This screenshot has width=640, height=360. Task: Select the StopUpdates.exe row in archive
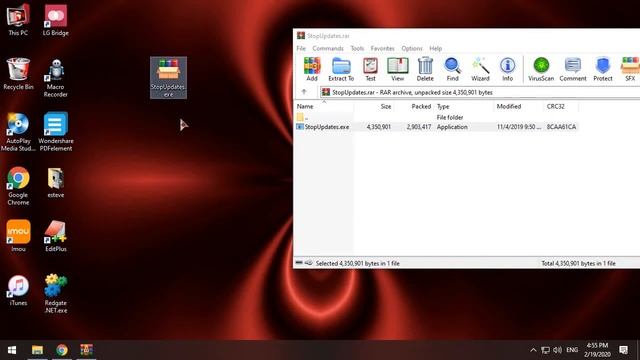436,127
